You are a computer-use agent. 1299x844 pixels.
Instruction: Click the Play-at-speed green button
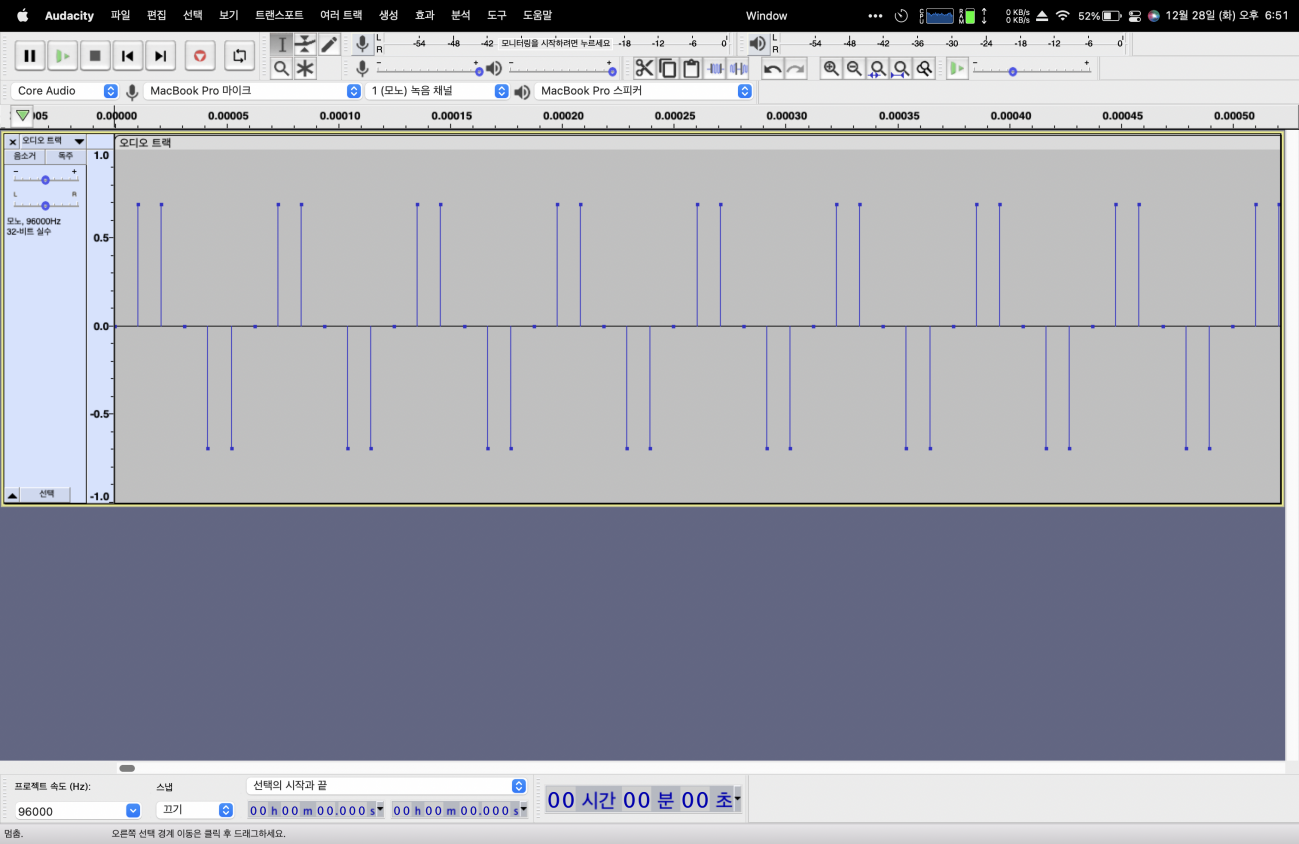click(958, 68)
